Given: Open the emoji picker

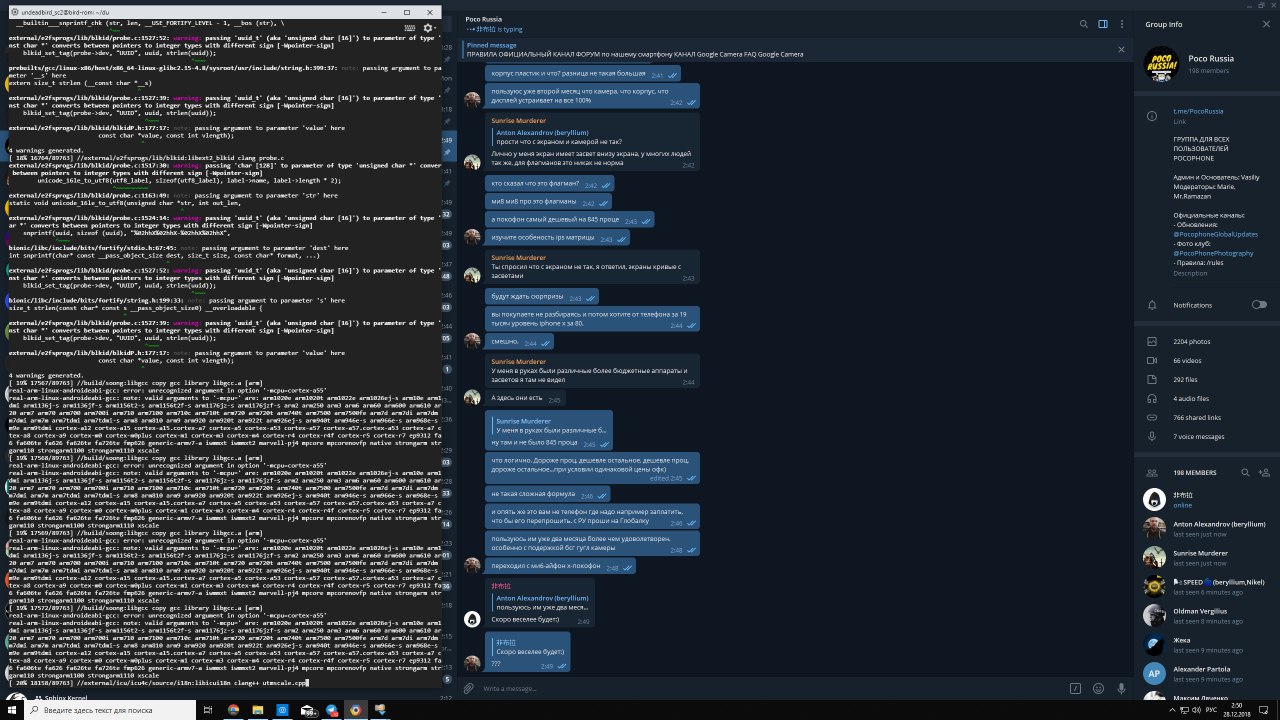Looking at the screenshot, I should (x=1098, y=688).
